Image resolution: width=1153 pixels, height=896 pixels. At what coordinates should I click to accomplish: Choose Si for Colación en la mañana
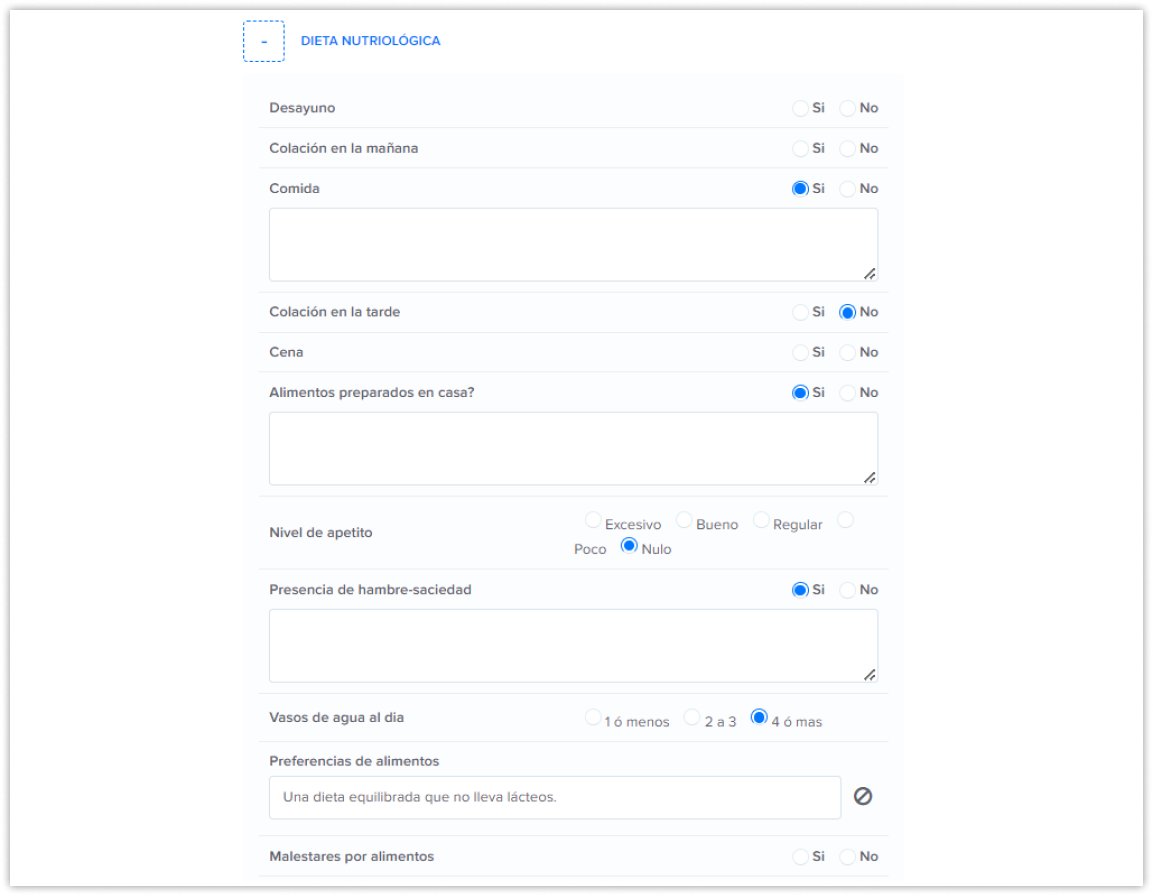pos(800,148)
